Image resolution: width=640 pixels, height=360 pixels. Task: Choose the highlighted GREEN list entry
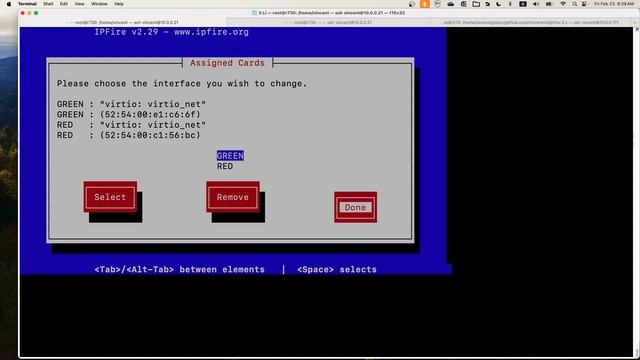pyautogui.click(x=230, y=156)
